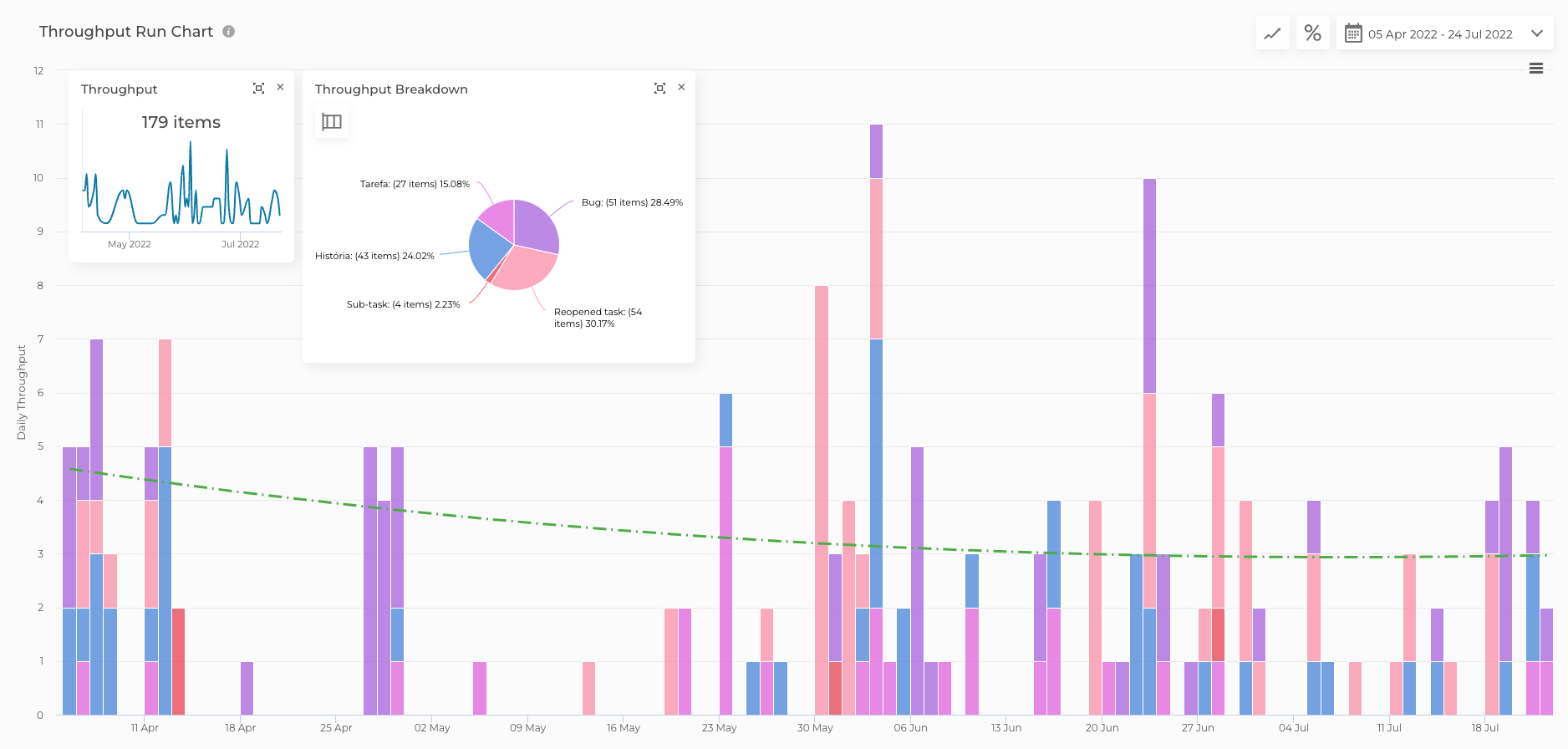The height and width of the screenshot is (749, 1568).
Task: Toggle the percentage view button
Action: 1312,33
